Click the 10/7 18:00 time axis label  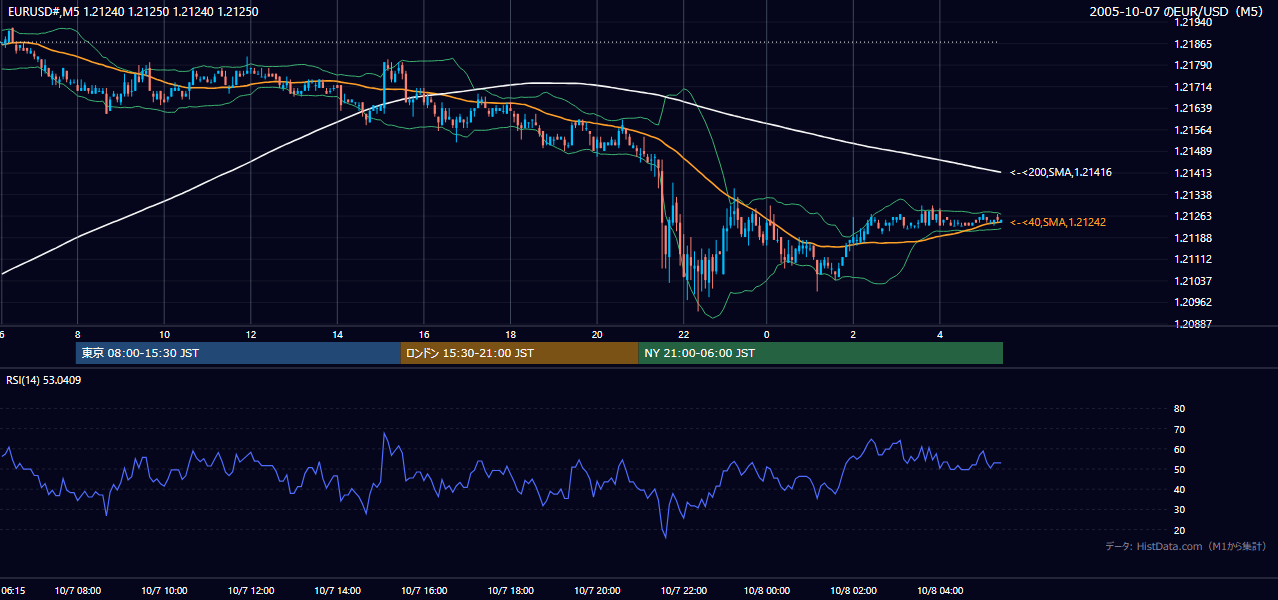(509, 590)
